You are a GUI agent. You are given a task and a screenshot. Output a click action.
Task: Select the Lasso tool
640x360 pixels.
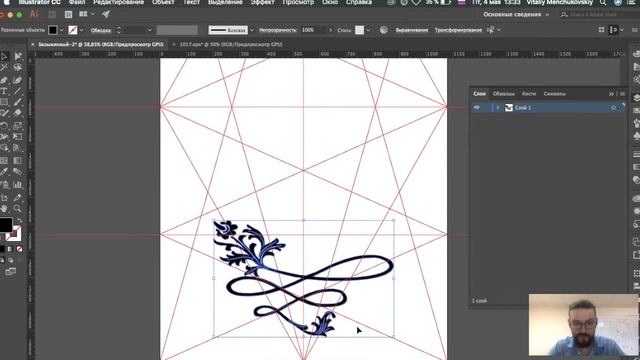[x=18, y=67]
